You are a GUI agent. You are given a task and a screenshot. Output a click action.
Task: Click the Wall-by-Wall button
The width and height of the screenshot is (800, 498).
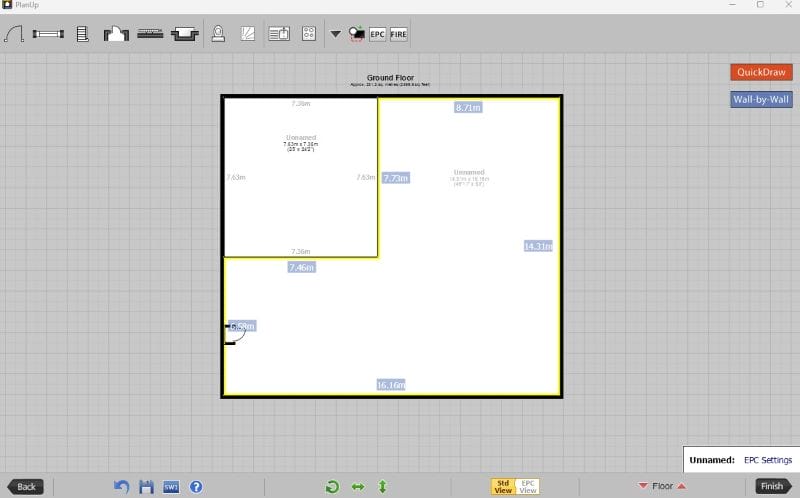tap(761, 99)
